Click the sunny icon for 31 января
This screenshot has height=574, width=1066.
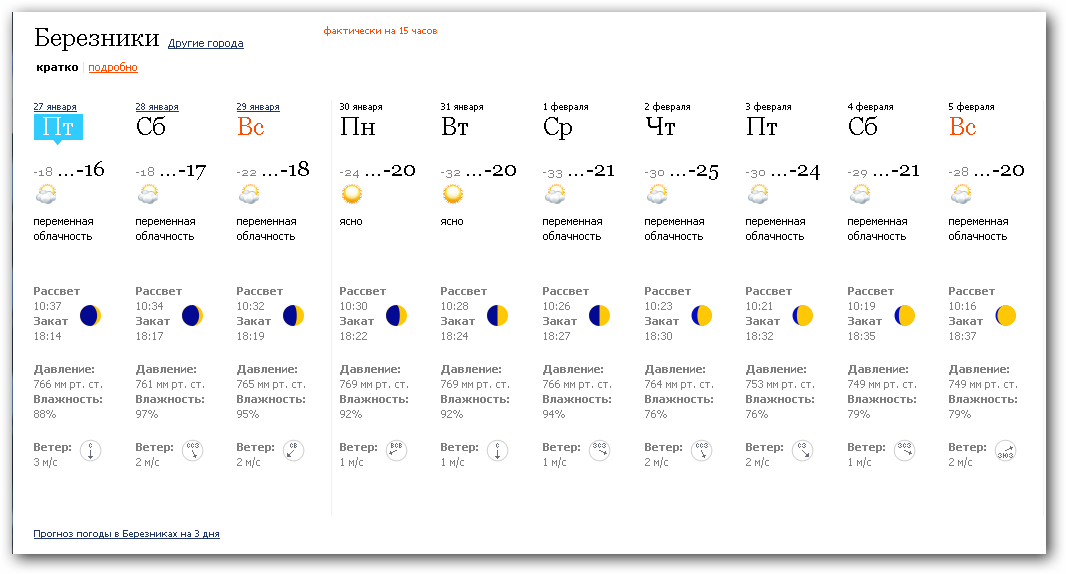[452, 194]
